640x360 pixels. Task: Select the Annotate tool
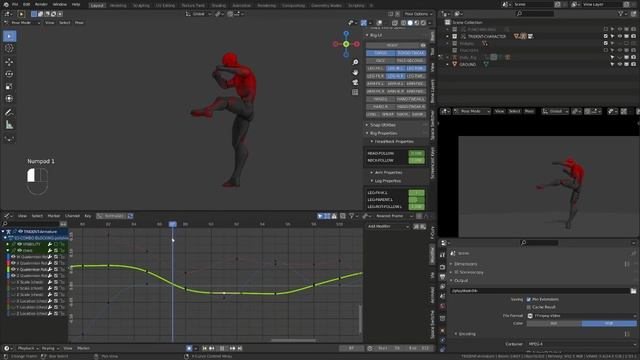pos(9,112)
